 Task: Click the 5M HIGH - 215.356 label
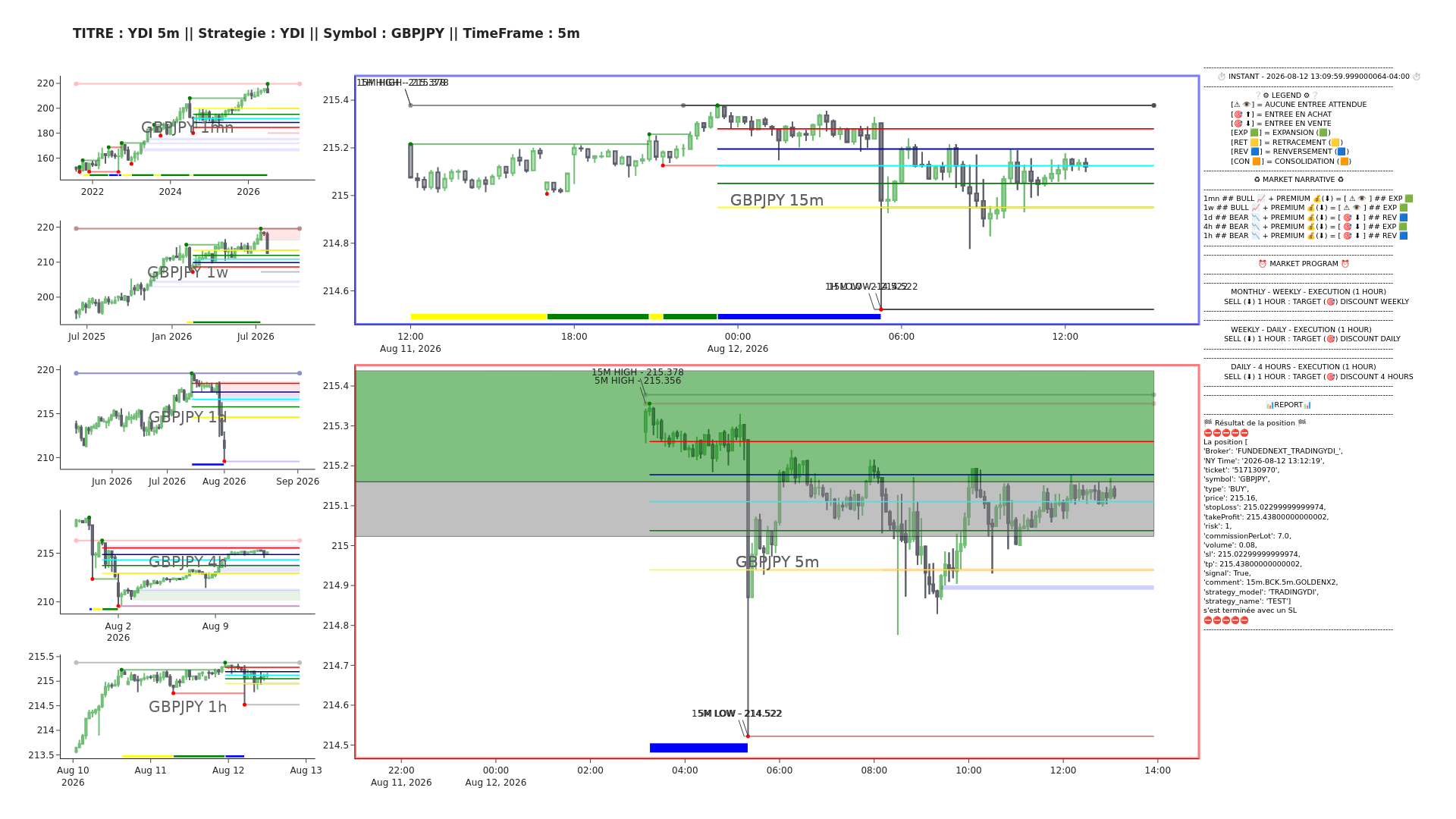[638, 381]
